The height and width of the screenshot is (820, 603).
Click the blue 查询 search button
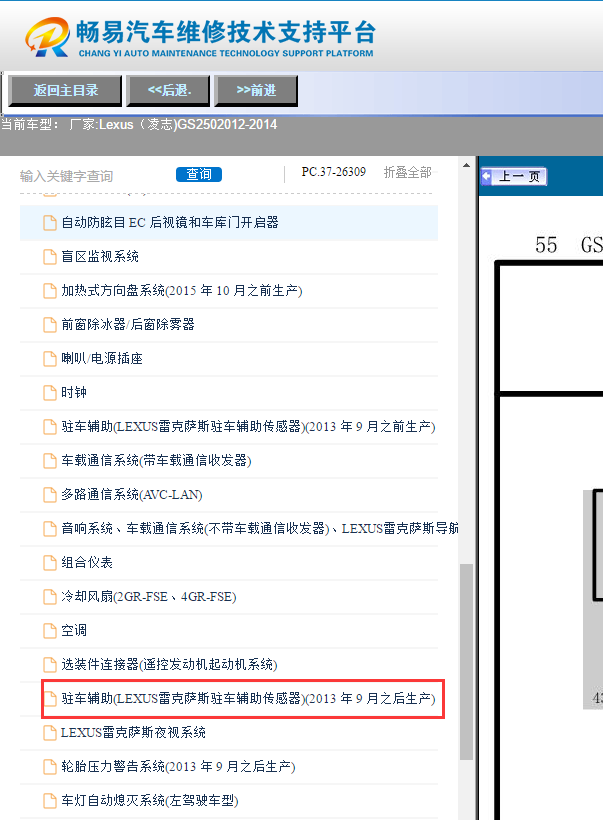point(199,174)
